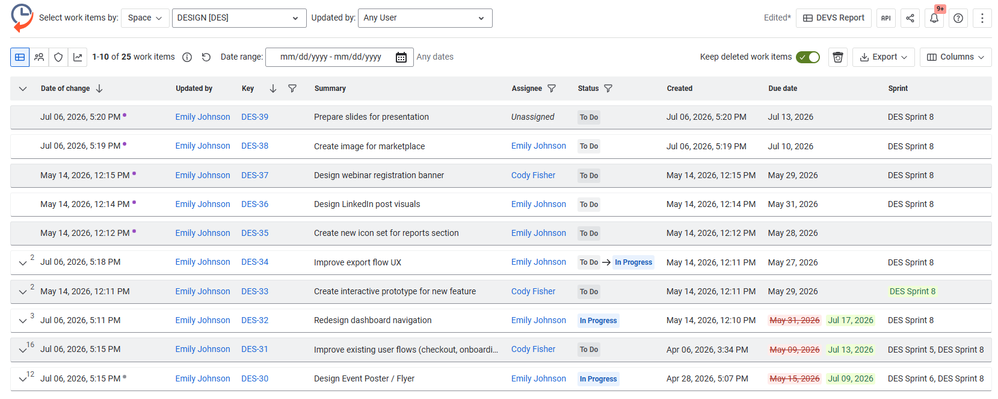Open Cody Fisher assignee link for DES-37
The width and height of the screenshot is (998, 399).
533,175
